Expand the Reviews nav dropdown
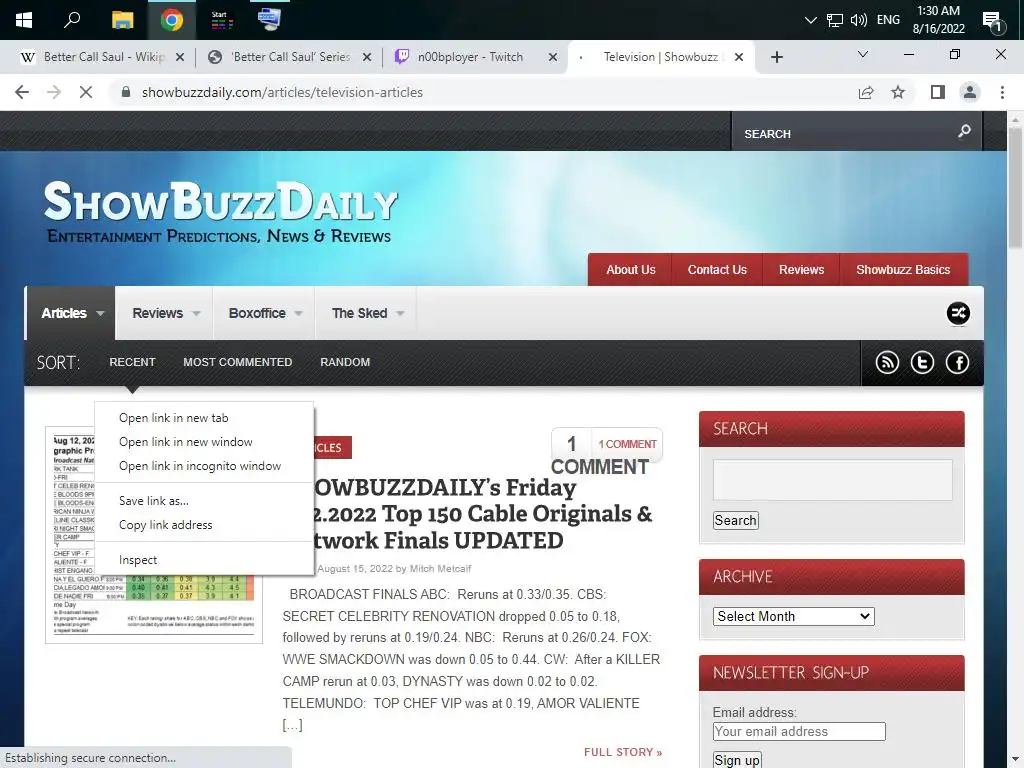1024x768 pixels. click(165, 313)
